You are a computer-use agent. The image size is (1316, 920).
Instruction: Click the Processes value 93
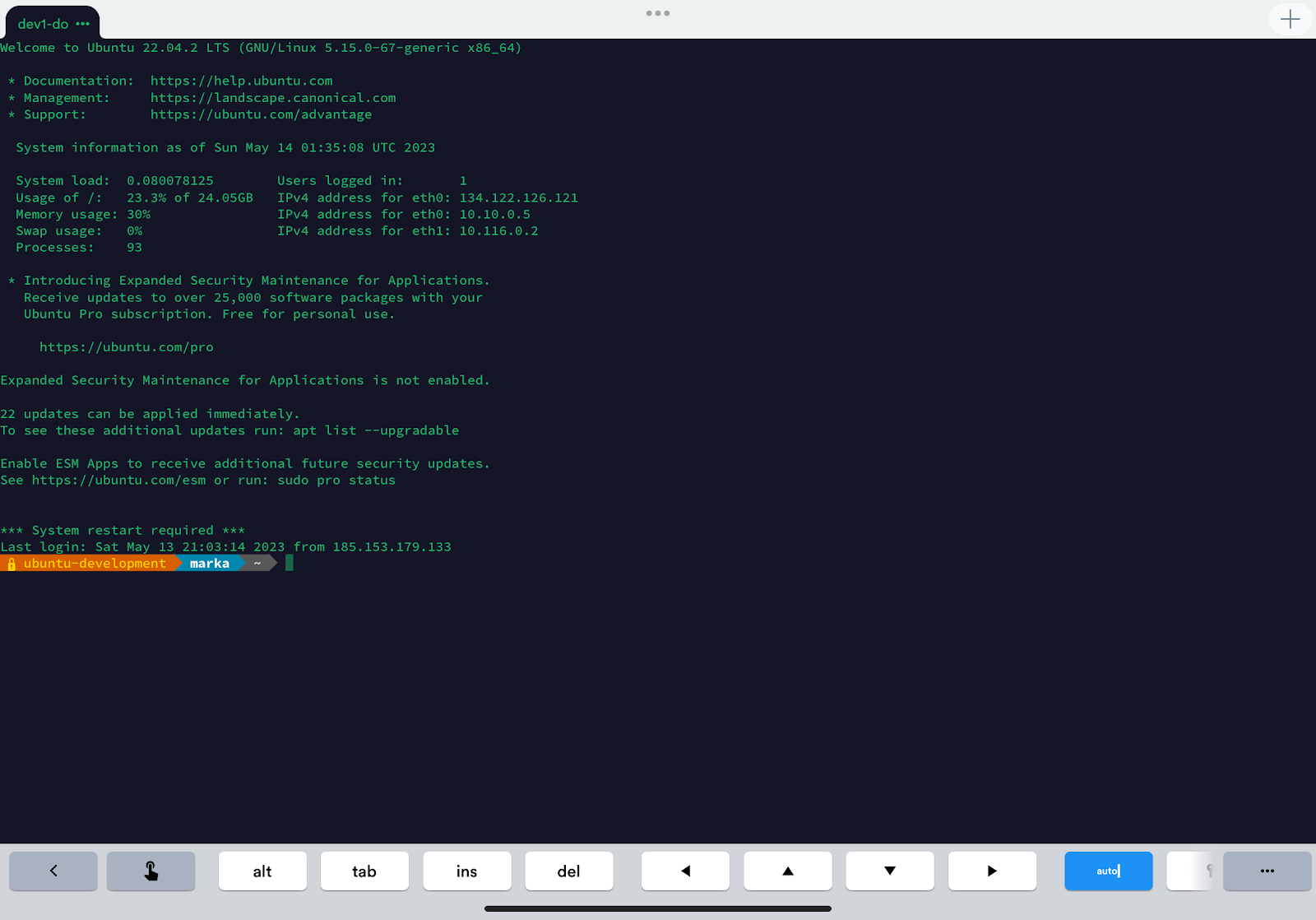[134, 248]
